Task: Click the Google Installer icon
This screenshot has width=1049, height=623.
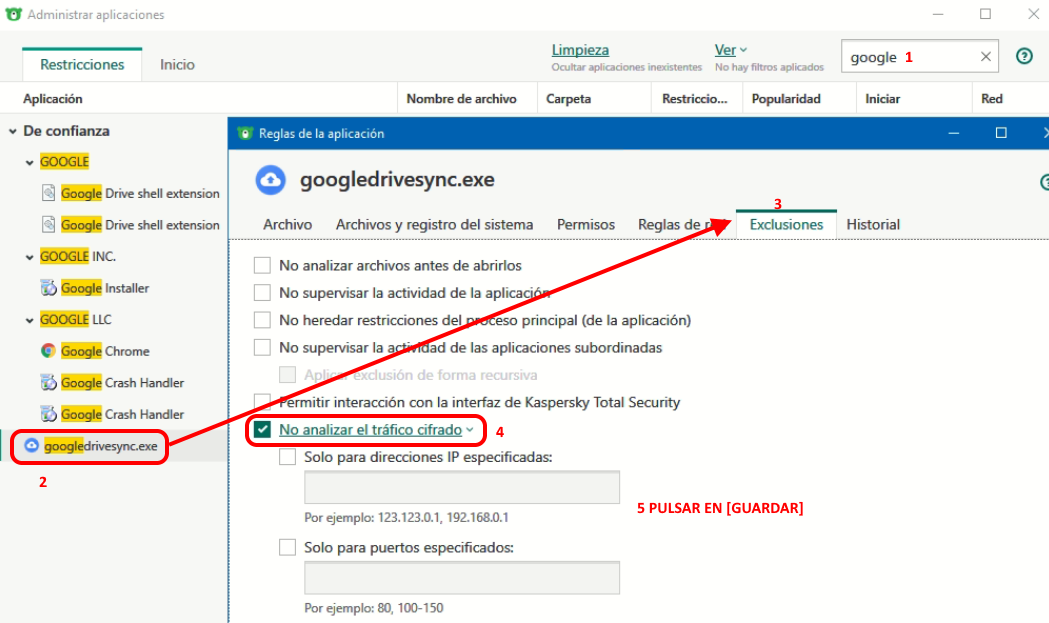Action: [48, 288]
